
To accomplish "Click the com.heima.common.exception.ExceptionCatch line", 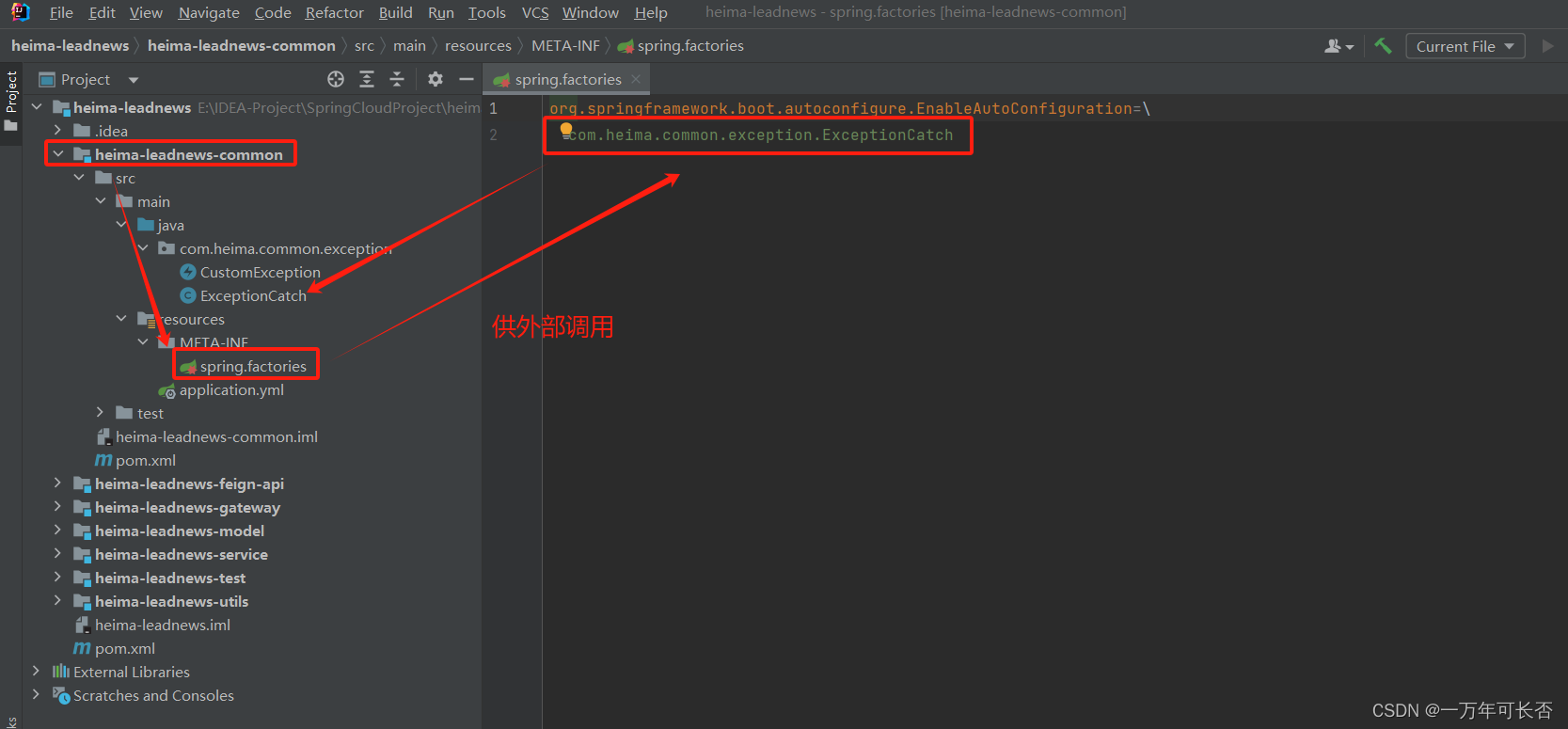I will (x=760, y=135).
